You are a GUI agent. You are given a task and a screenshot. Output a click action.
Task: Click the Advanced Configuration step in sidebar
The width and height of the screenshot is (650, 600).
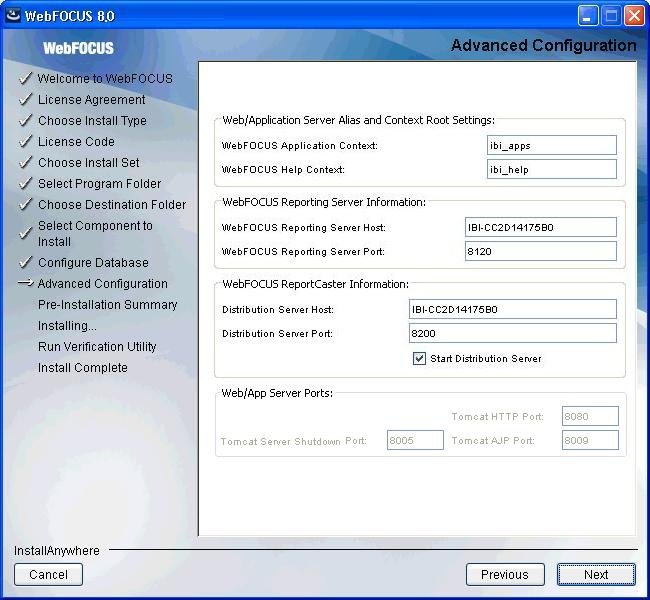103,284
